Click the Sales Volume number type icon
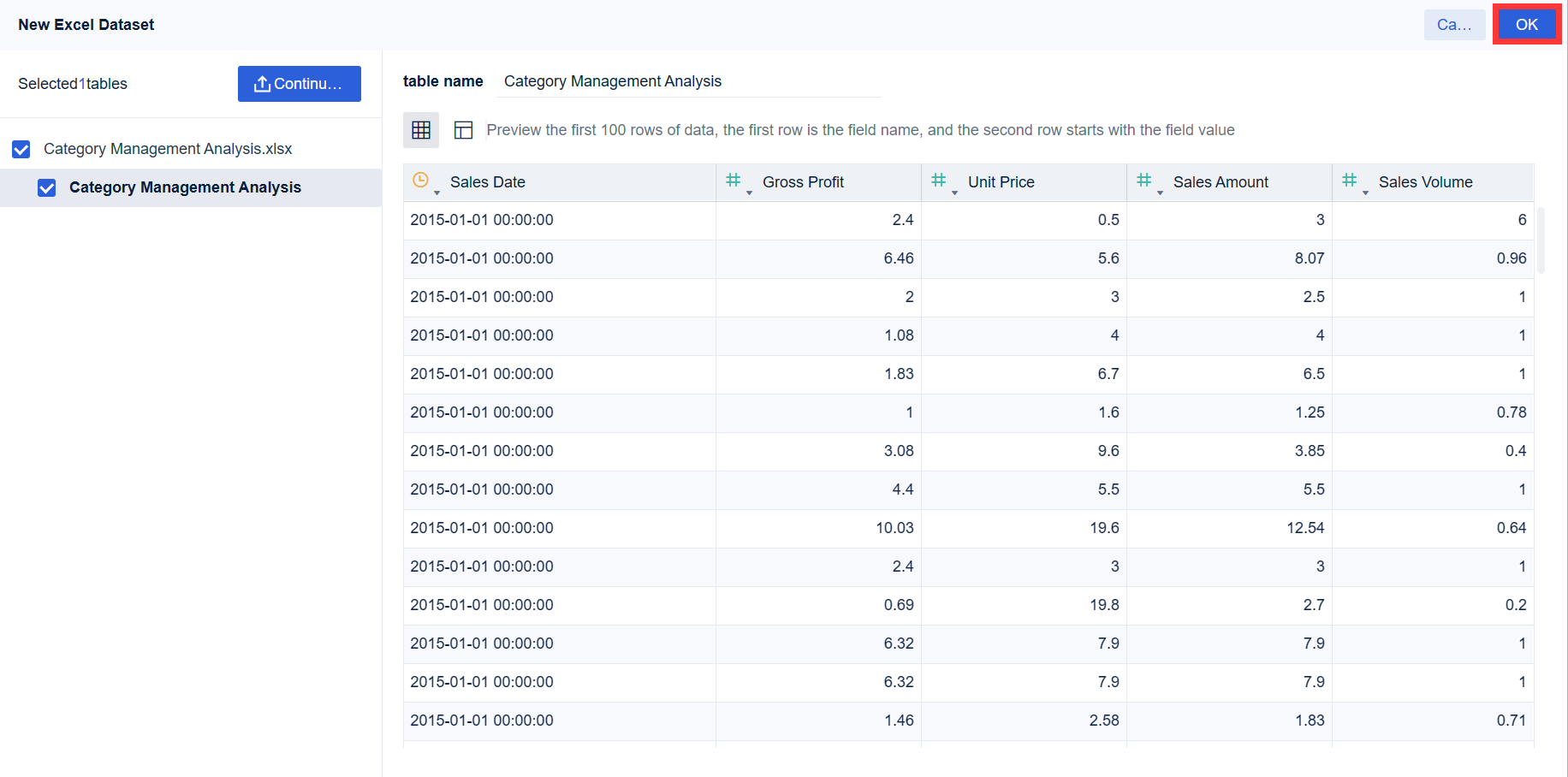1568x777 pixels. coord(1349,180)
